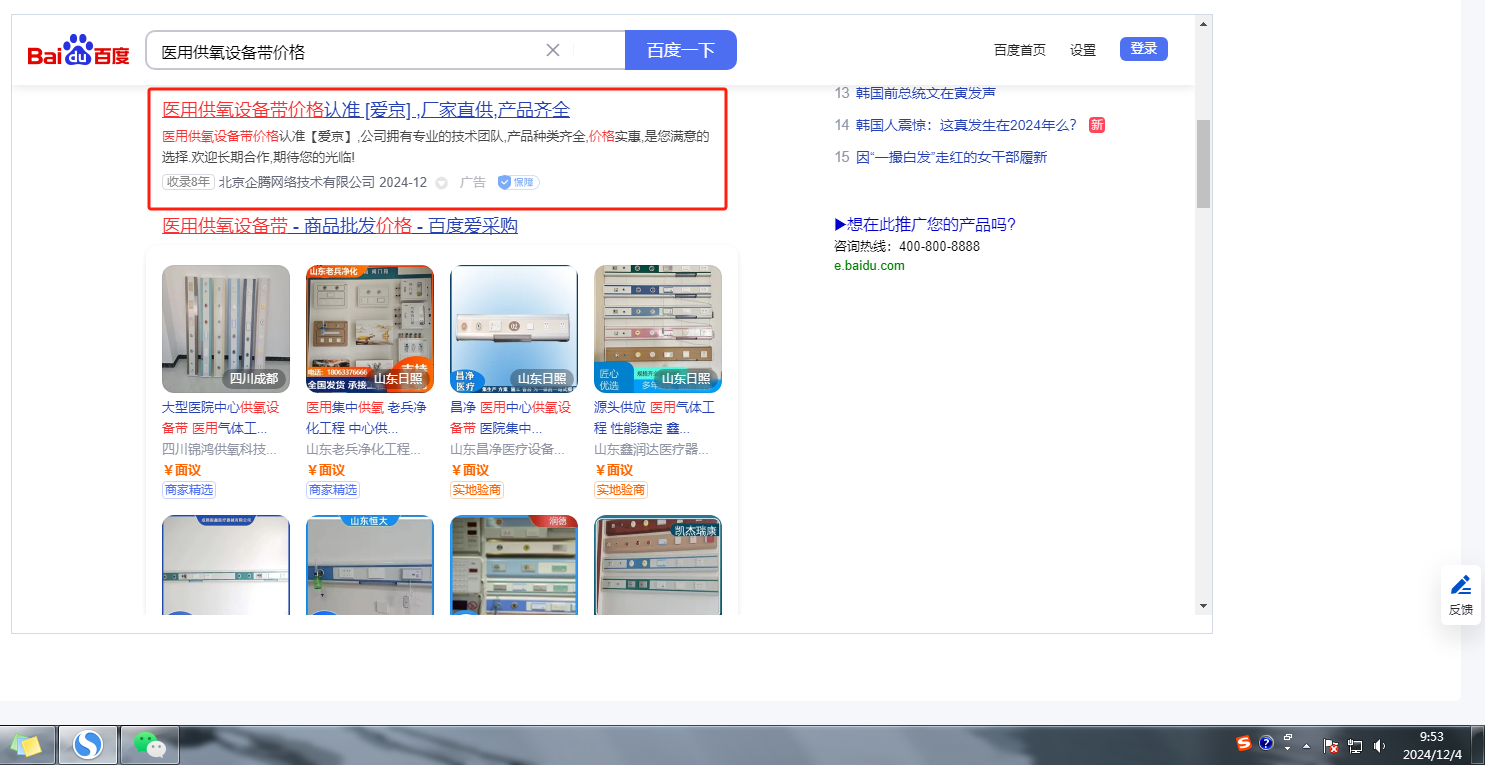This screenshot has height=765, width=1485.
Task: Open the Sogou browser taskbar icon
Action: [x=88, y=744]
